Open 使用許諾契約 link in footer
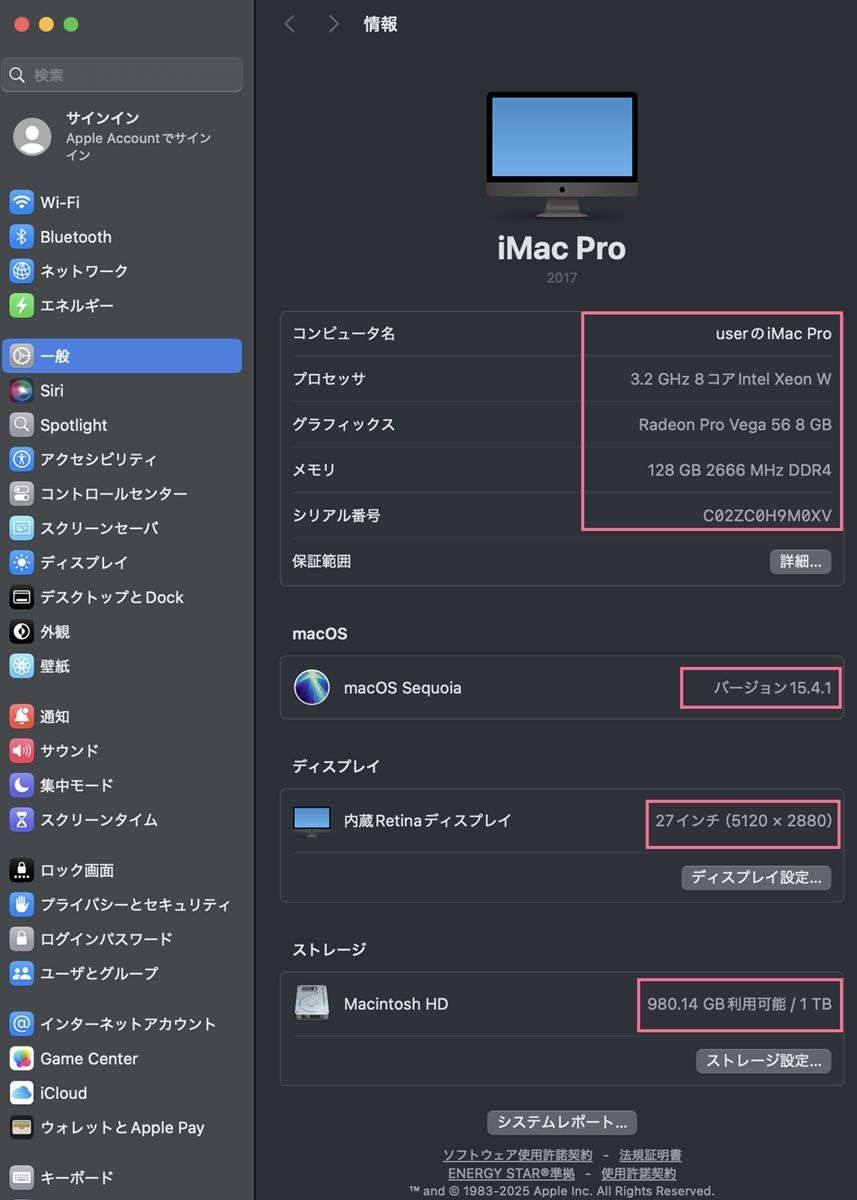The height and width of the screenshot is (1200, 857). 638,1173
